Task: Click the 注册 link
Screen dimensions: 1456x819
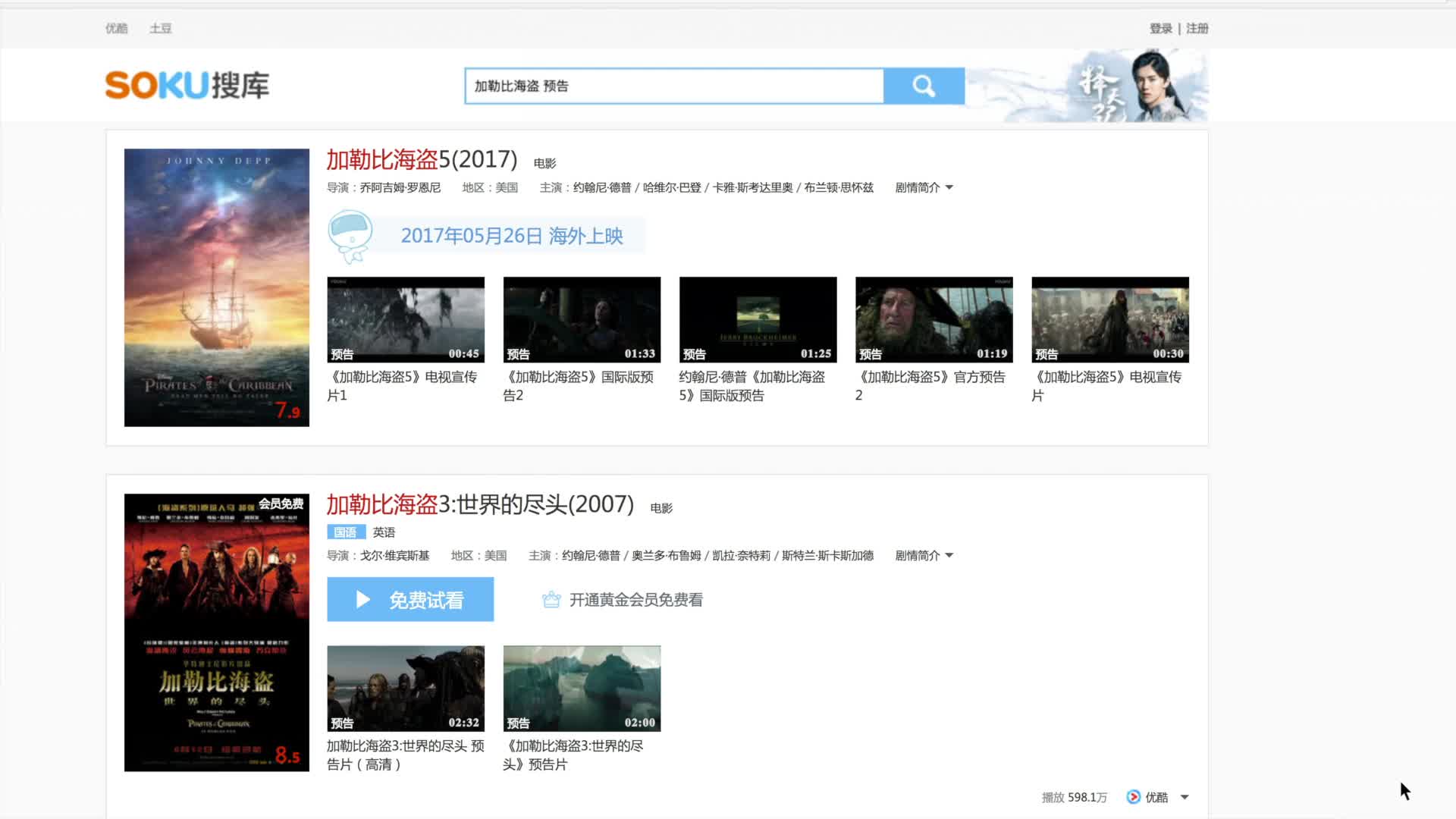Action: click(1197, 28)
